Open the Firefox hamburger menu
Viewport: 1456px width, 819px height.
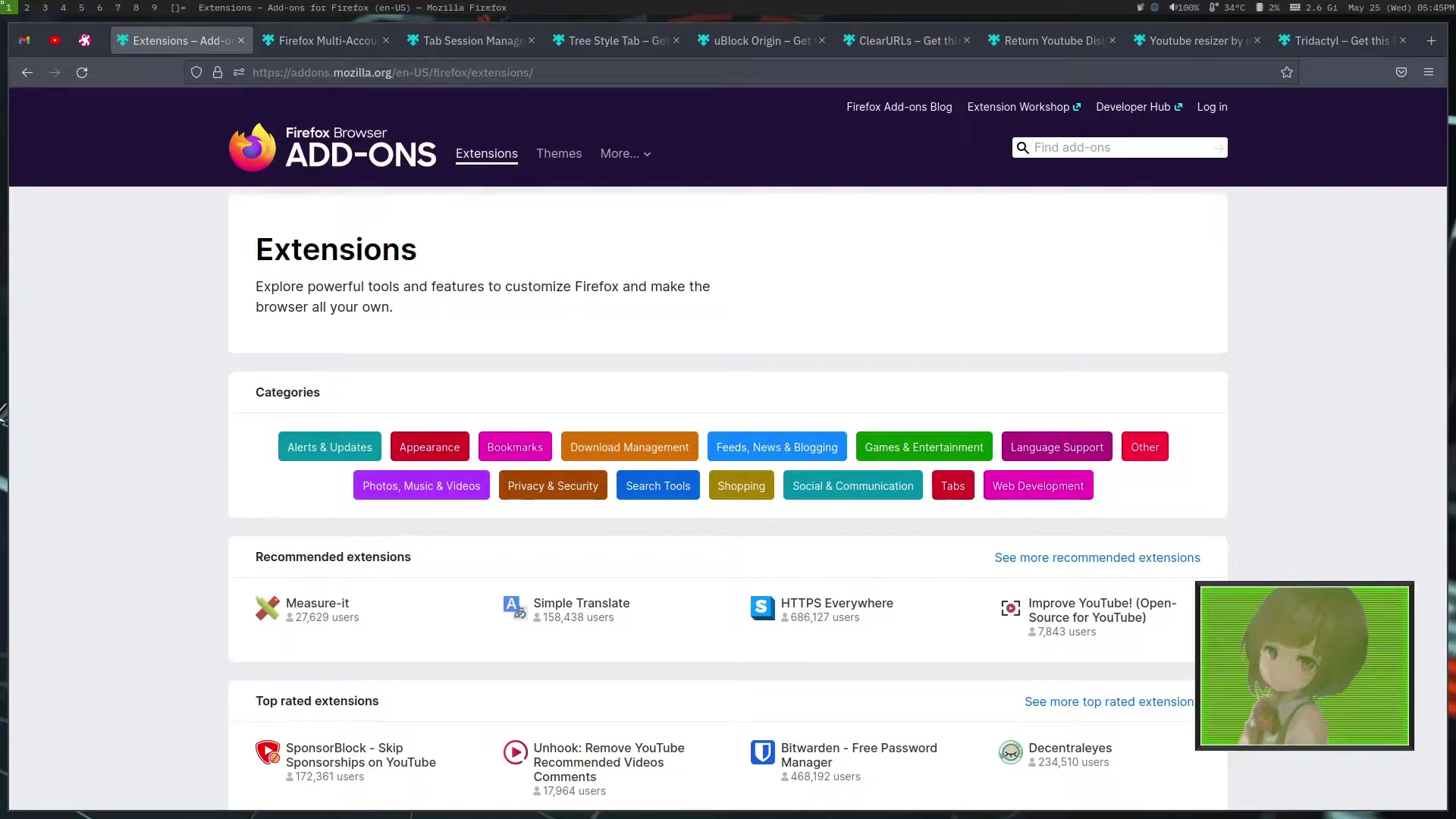[x=1429, y=73]
